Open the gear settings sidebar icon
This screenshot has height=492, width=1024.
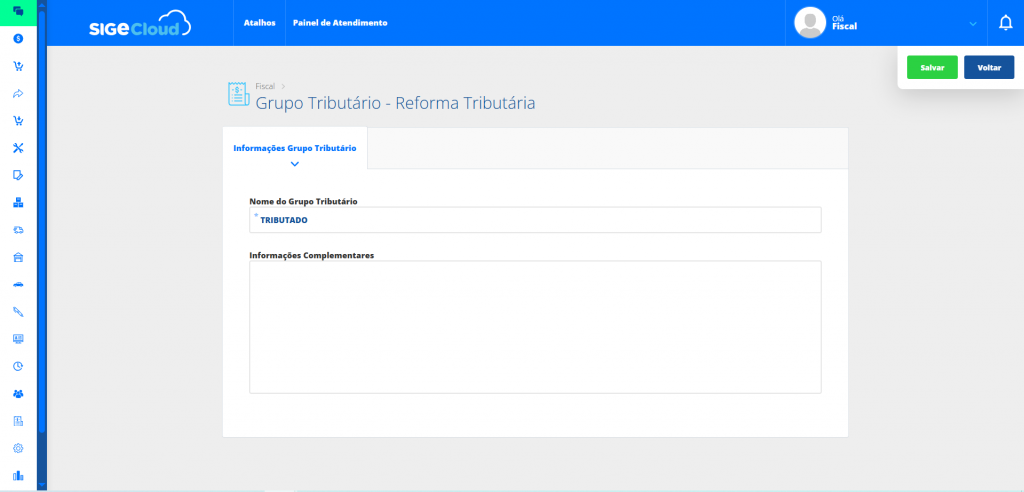click(18, 448)
